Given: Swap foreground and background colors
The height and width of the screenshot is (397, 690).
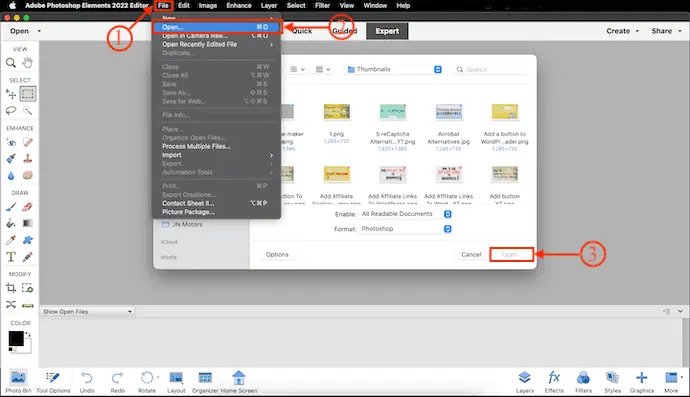Looking at the screenshot, I should tap(28, 335).
